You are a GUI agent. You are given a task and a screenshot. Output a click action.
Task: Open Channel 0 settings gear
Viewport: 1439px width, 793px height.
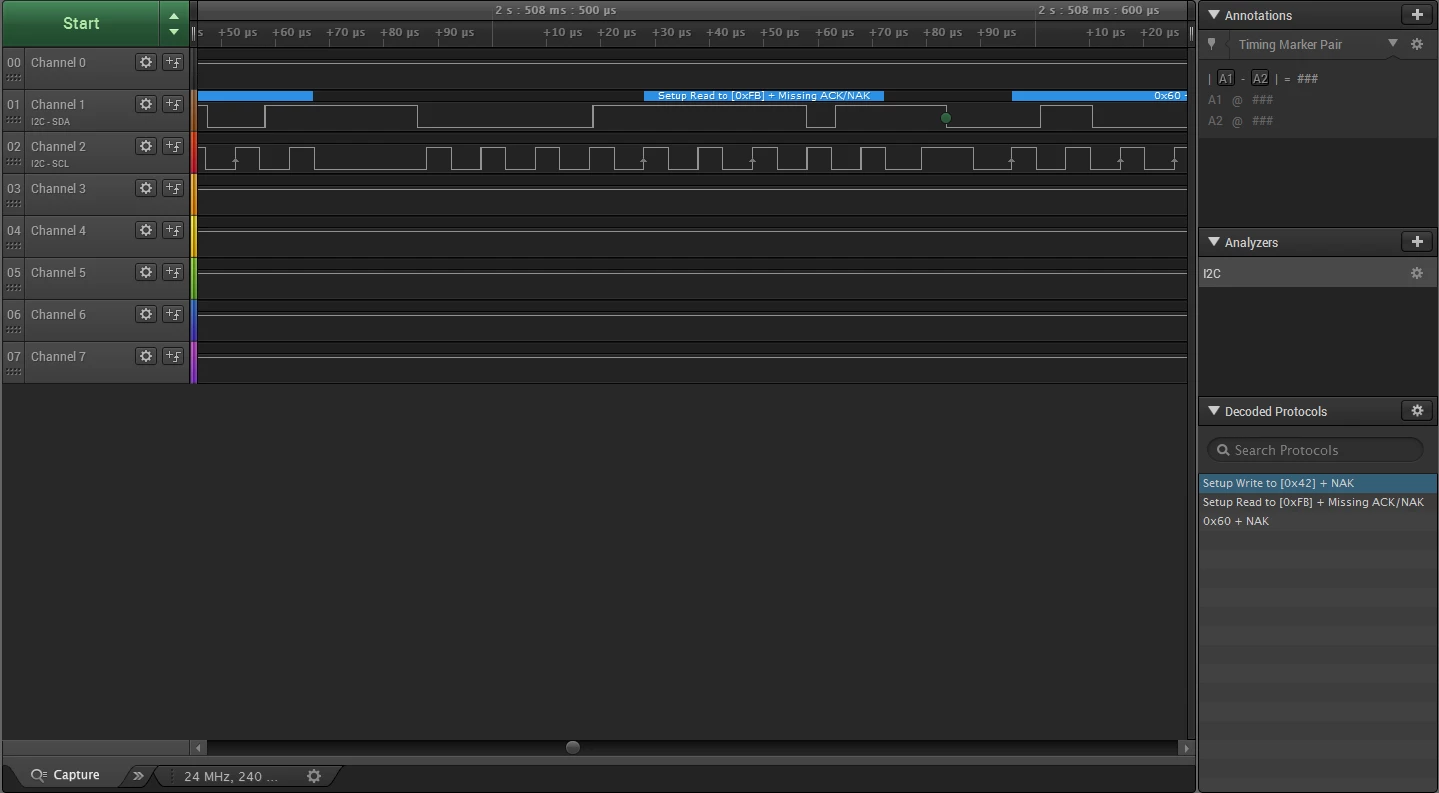pyautogui.click(x=146, y=62)
